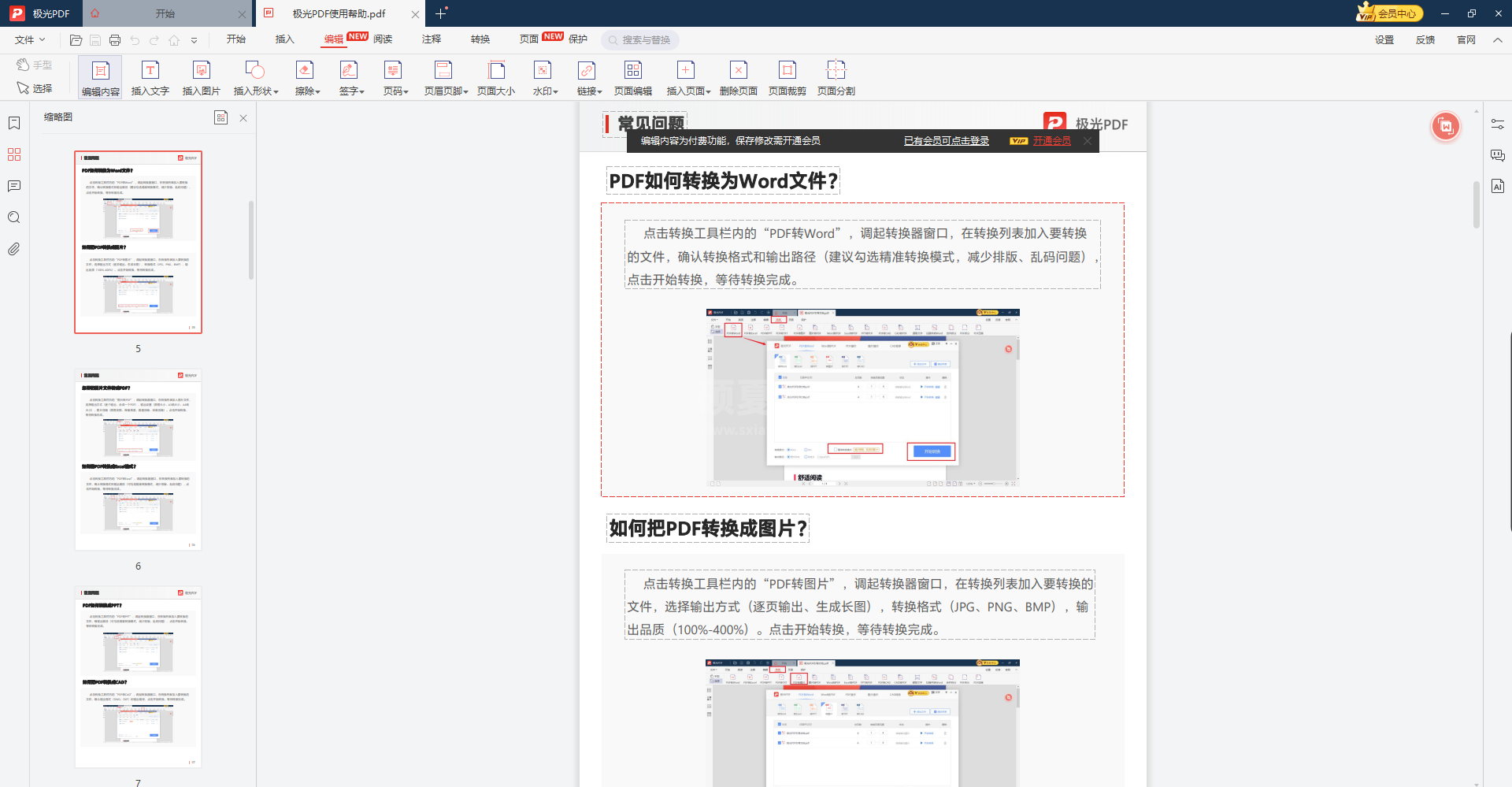Click the 搜索与替换 search field
The width and height of the screenshot is (1512, 787).
point(640,39)
